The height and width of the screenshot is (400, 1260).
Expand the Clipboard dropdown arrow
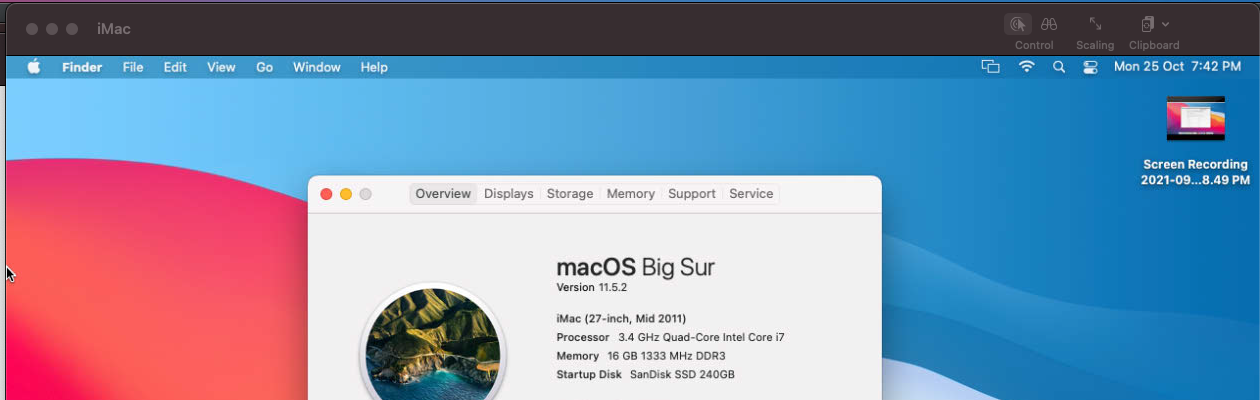(1165, 24)
